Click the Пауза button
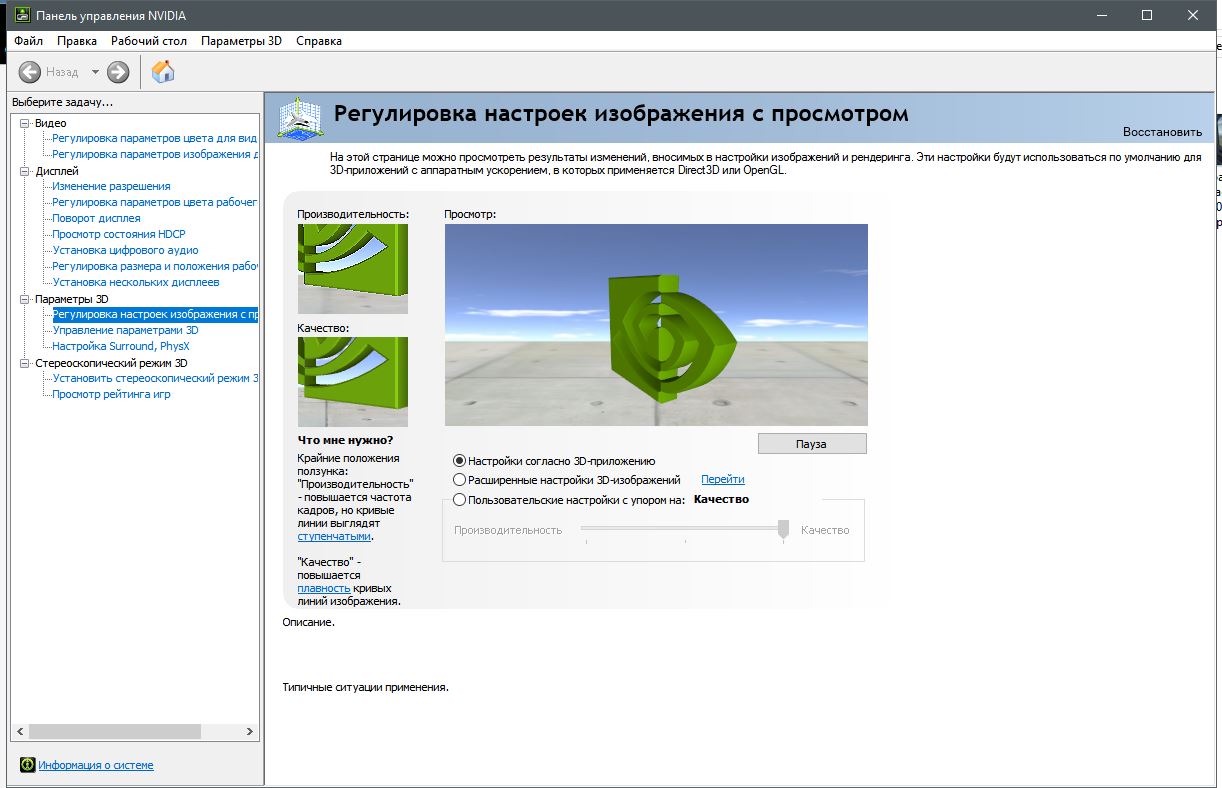The image size is (1222, 788). [812, 443]
